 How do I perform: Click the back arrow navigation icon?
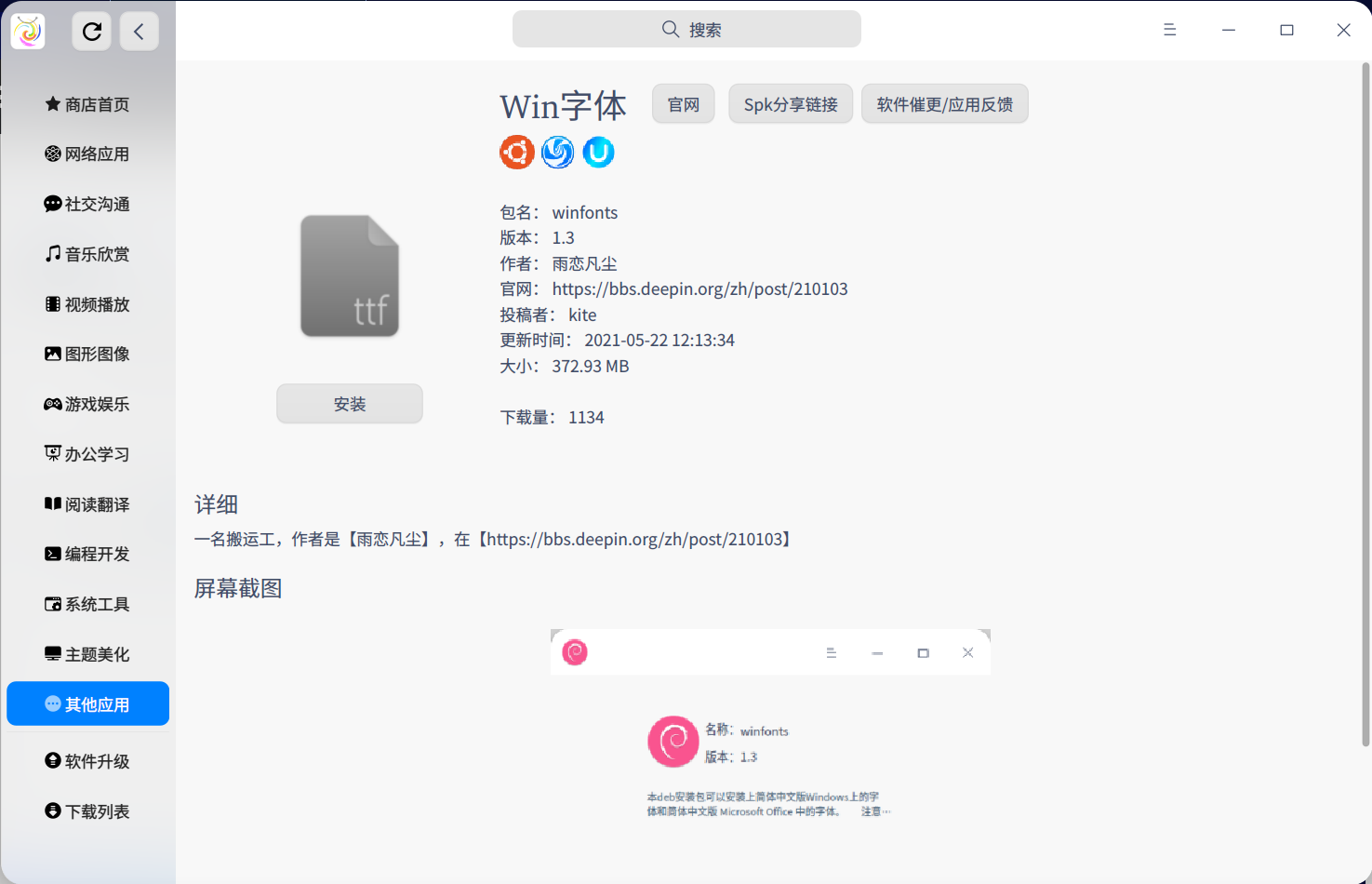[x=139, y=31]
